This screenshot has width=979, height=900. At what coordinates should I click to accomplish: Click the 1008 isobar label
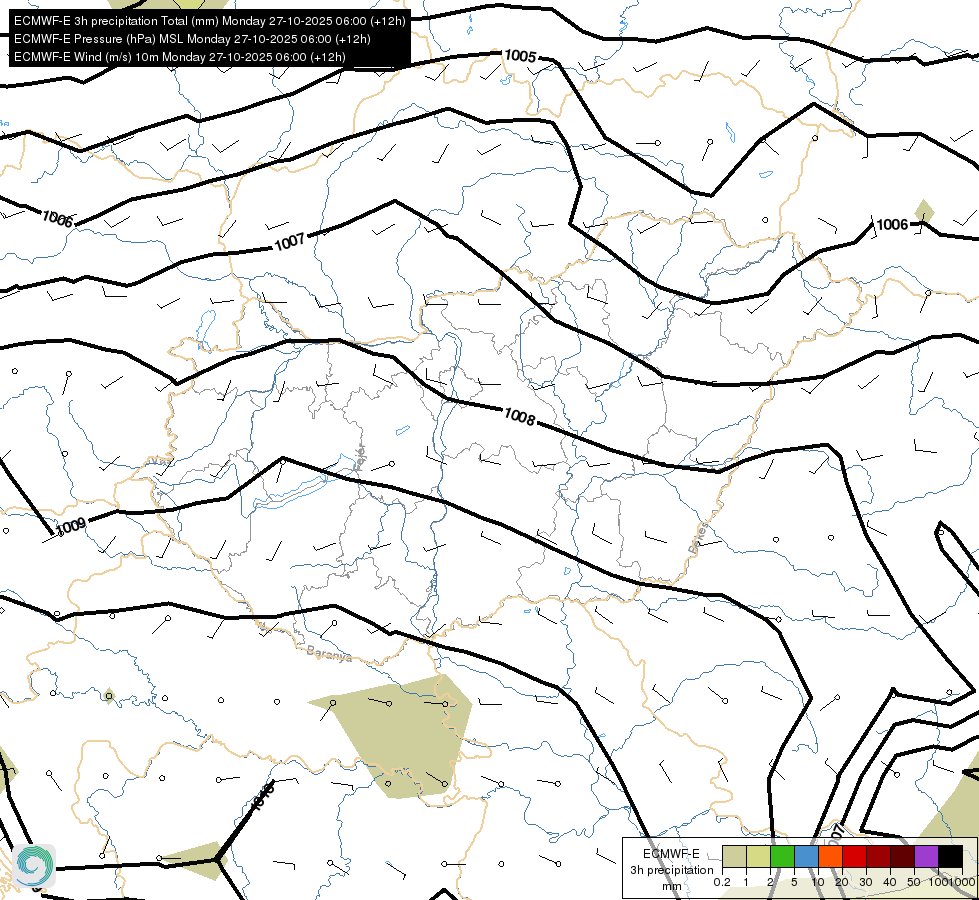[x=519, y=416]
